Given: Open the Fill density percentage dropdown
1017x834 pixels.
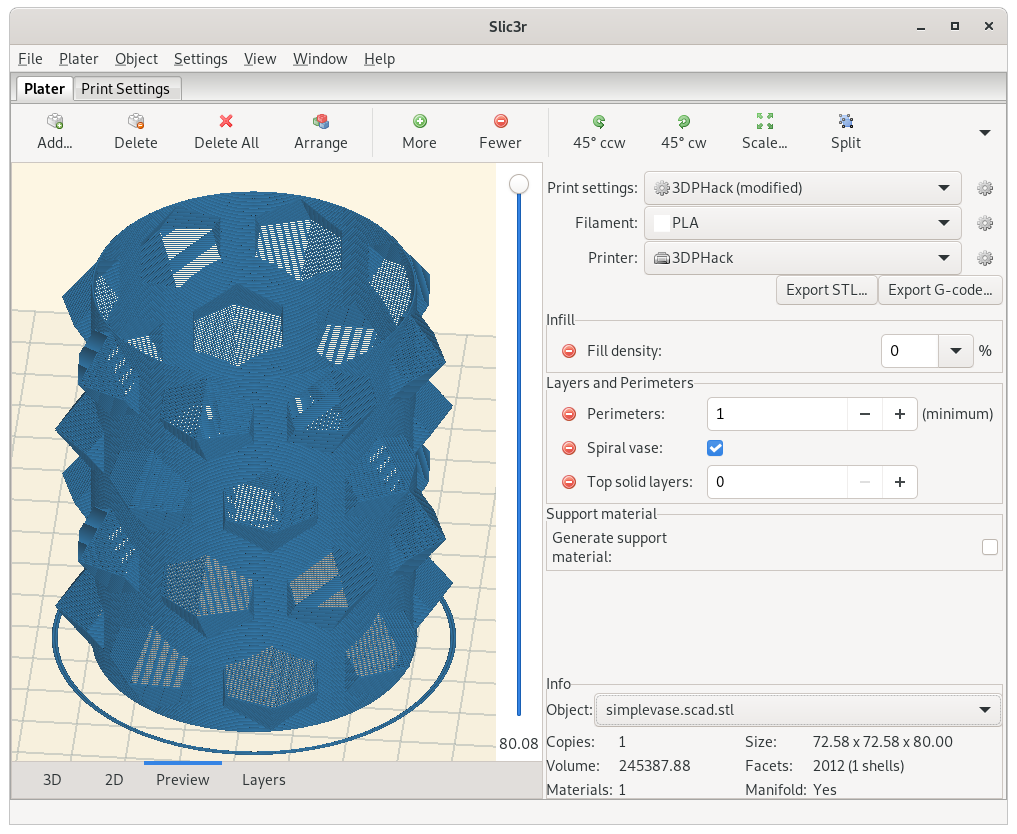Looking at the screenshot, I should (957, 351).
